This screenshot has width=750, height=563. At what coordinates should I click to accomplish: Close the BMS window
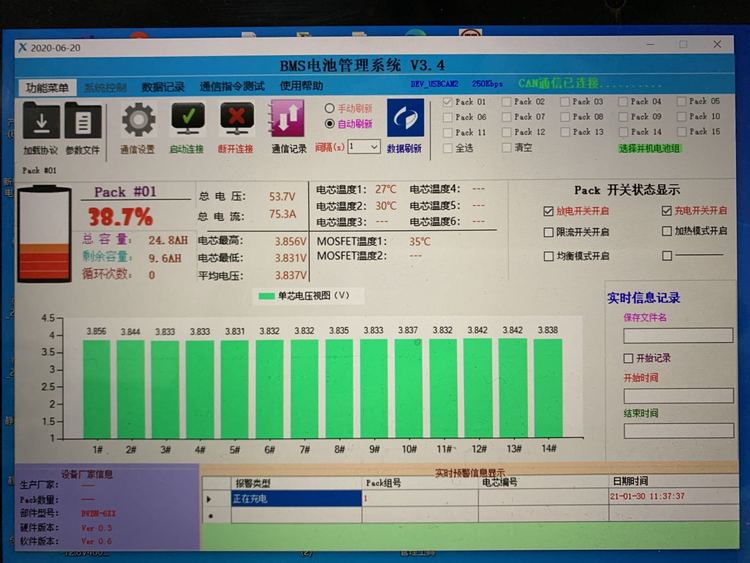click(x=717, y=44)
